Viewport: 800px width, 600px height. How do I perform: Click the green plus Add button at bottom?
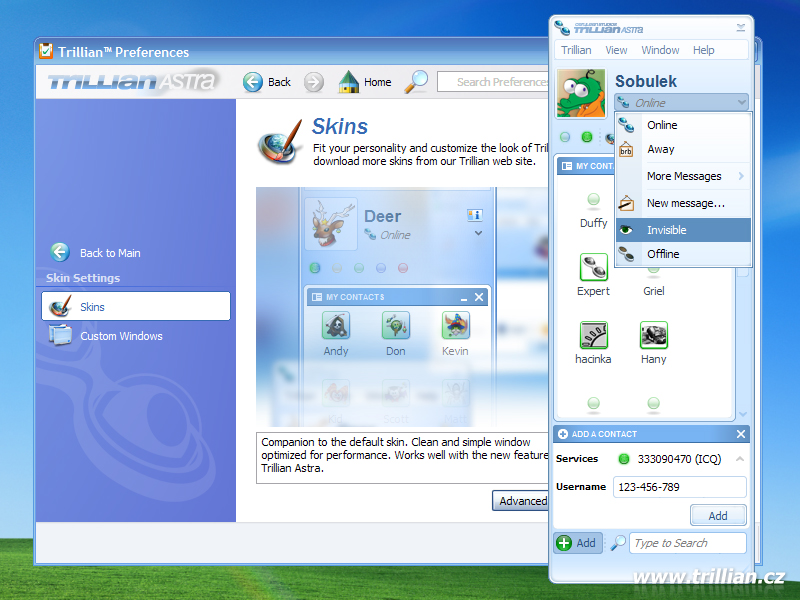(x=577, y=543)
